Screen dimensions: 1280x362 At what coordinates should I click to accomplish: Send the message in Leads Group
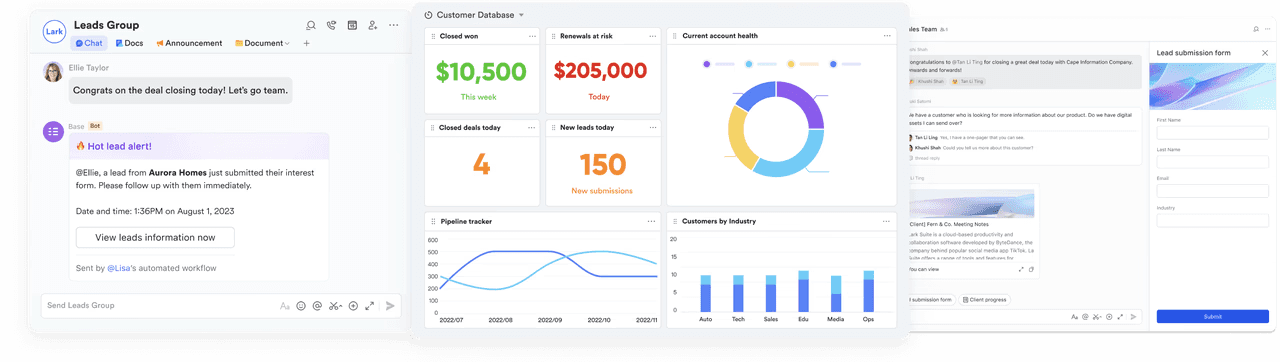[391, 306]
